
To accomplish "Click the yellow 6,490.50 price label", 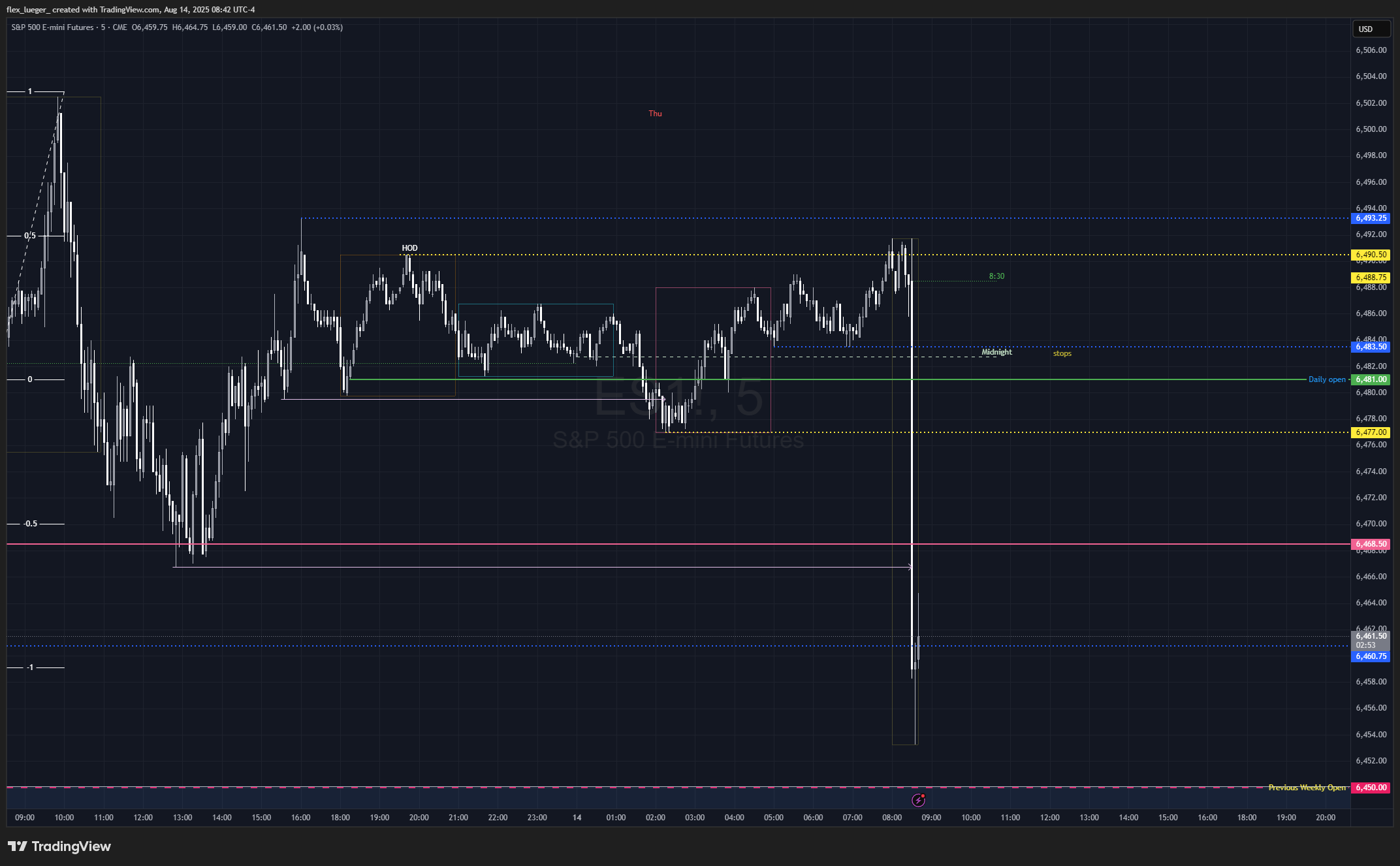I will point(1371,255).
